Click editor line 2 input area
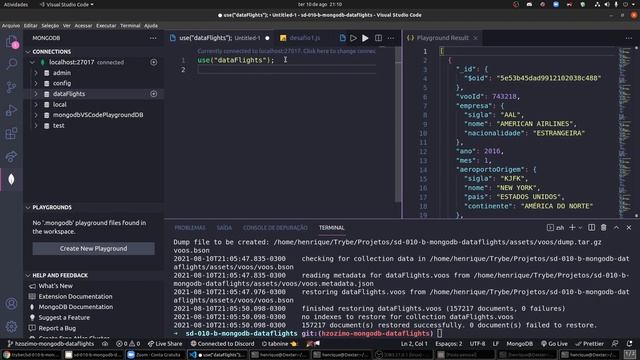Image resolution: width=640 pixels, height=360 pixels. click(x=287, y=70)
